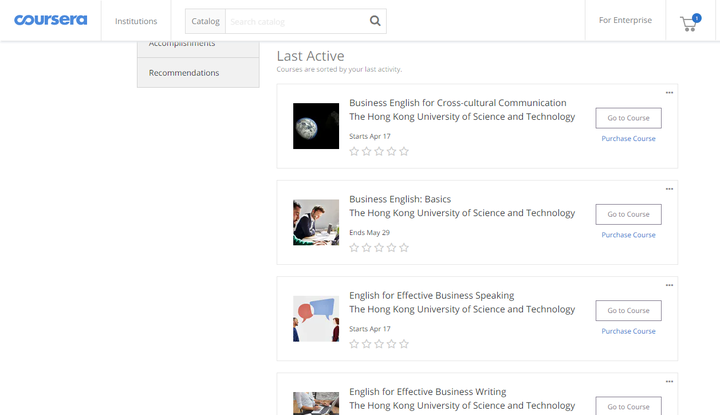Rate Cross-cultural Communication course four stars
The width and height of the screenshot is (720, 415).
click(x=391, y=151)
